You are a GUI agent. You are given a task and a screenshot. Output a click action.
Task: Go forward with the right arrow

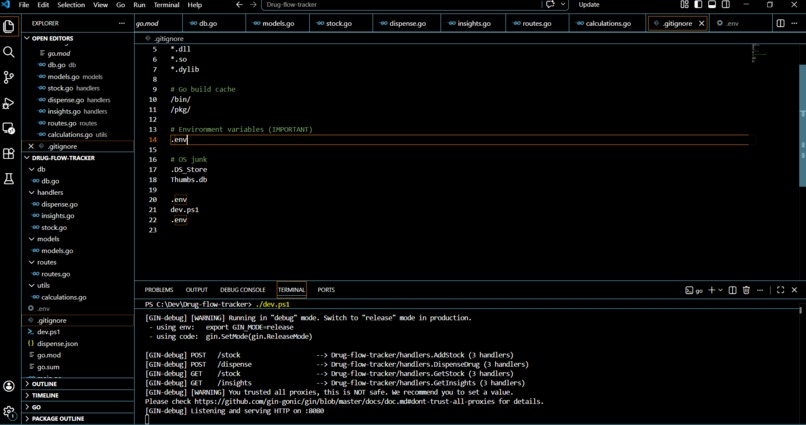pos(253,5)
